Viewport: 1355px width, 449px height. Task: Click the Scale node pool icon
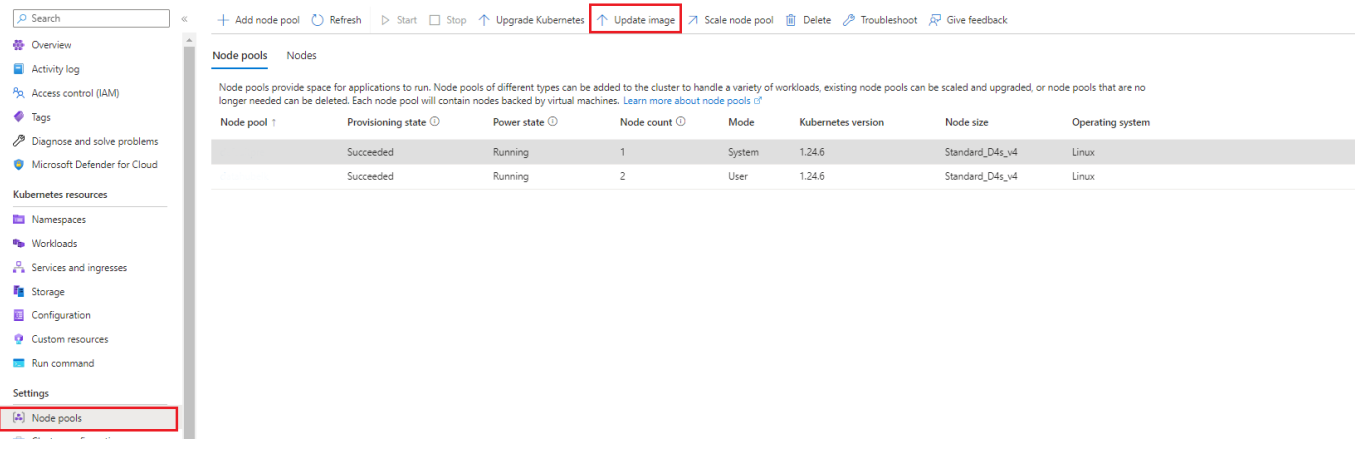[x=692, y=20]
